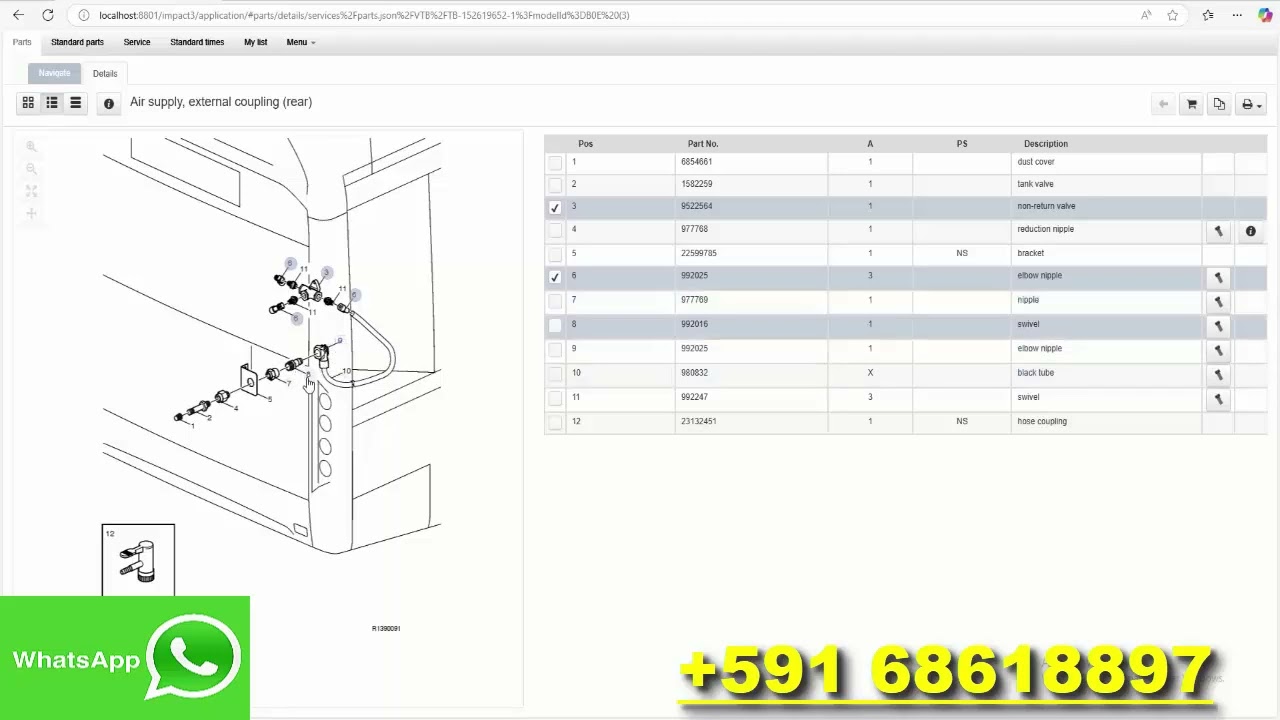
Task: Select the hose coupling description
Action: pyautogui.click(x=1042, y=421)
